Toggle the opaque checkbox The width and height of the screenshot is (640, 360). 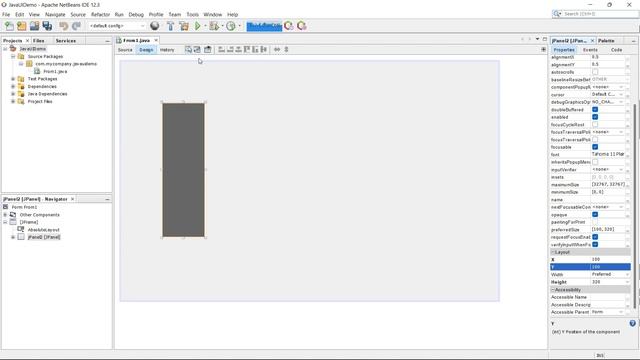[595, 214]
